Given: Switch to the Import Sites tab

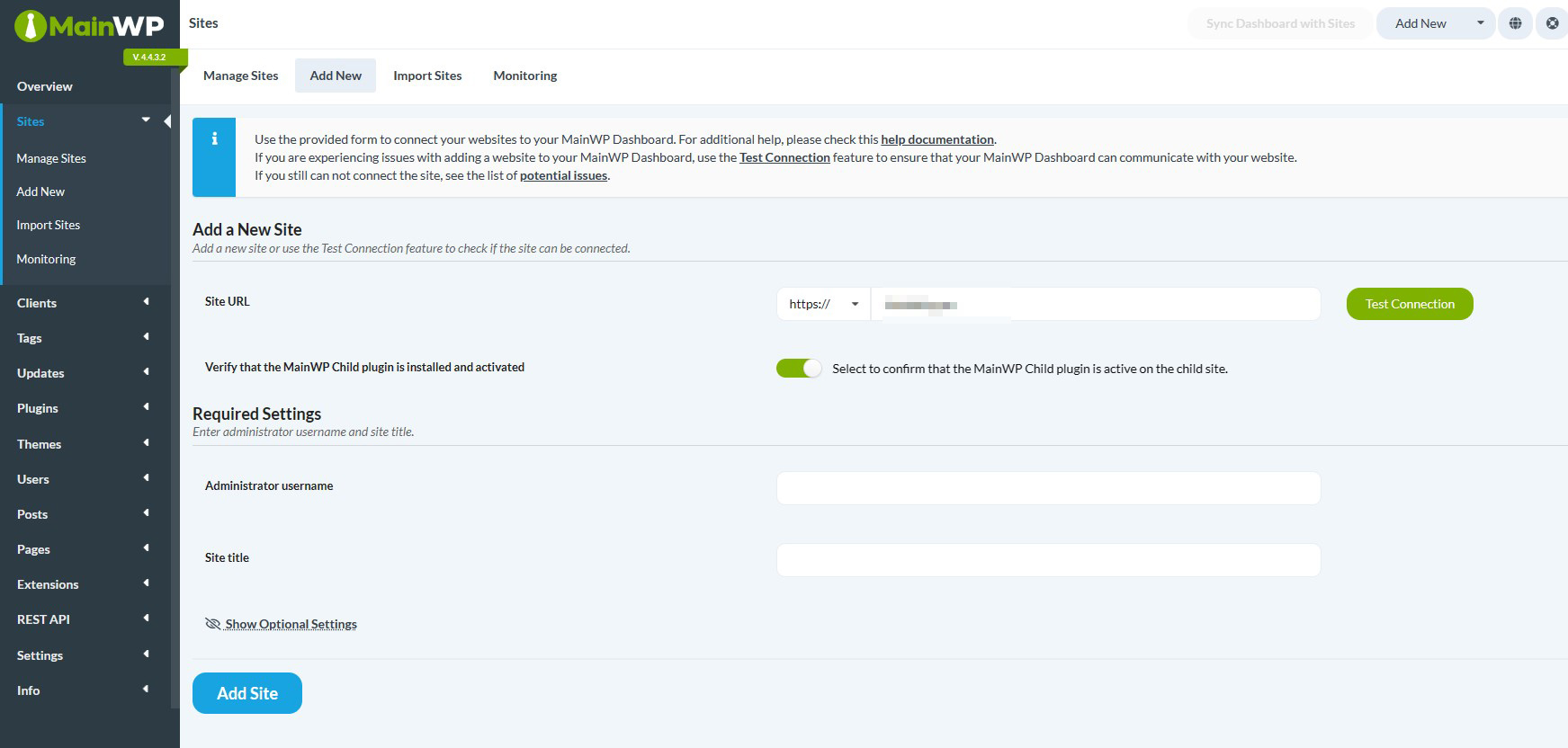Looking at the screenshot, I should pos(427,76).
